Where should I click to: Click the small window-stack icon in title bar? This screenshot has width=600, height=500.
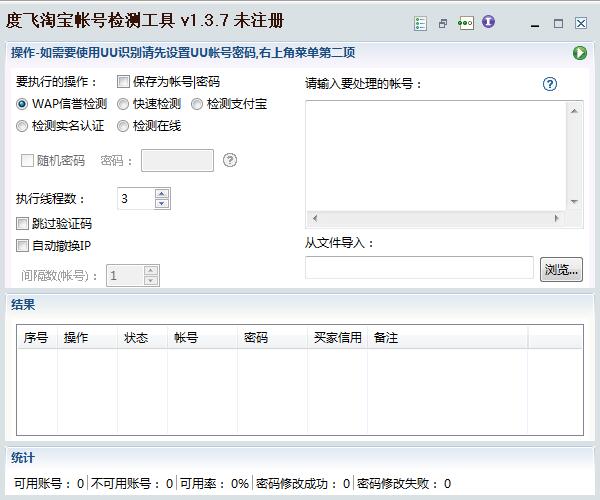(x=443, y=24)
